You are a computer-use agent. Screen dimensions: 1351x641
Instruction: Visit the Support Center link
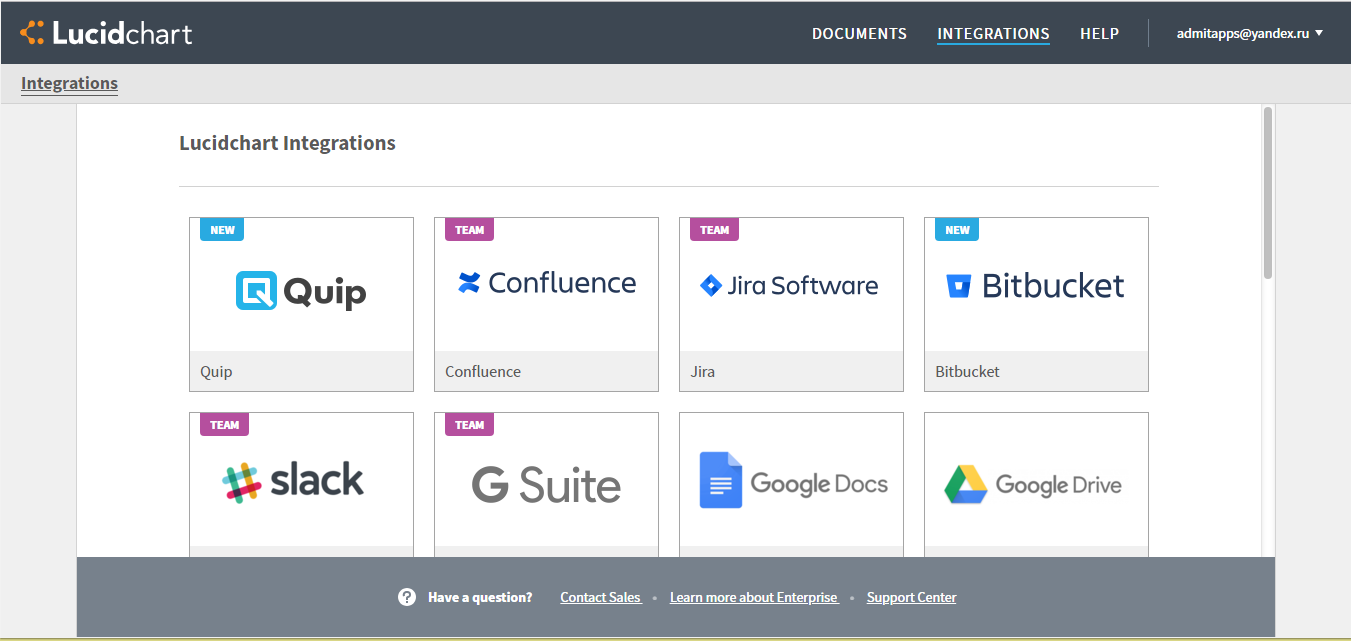[x=911, y=597]
